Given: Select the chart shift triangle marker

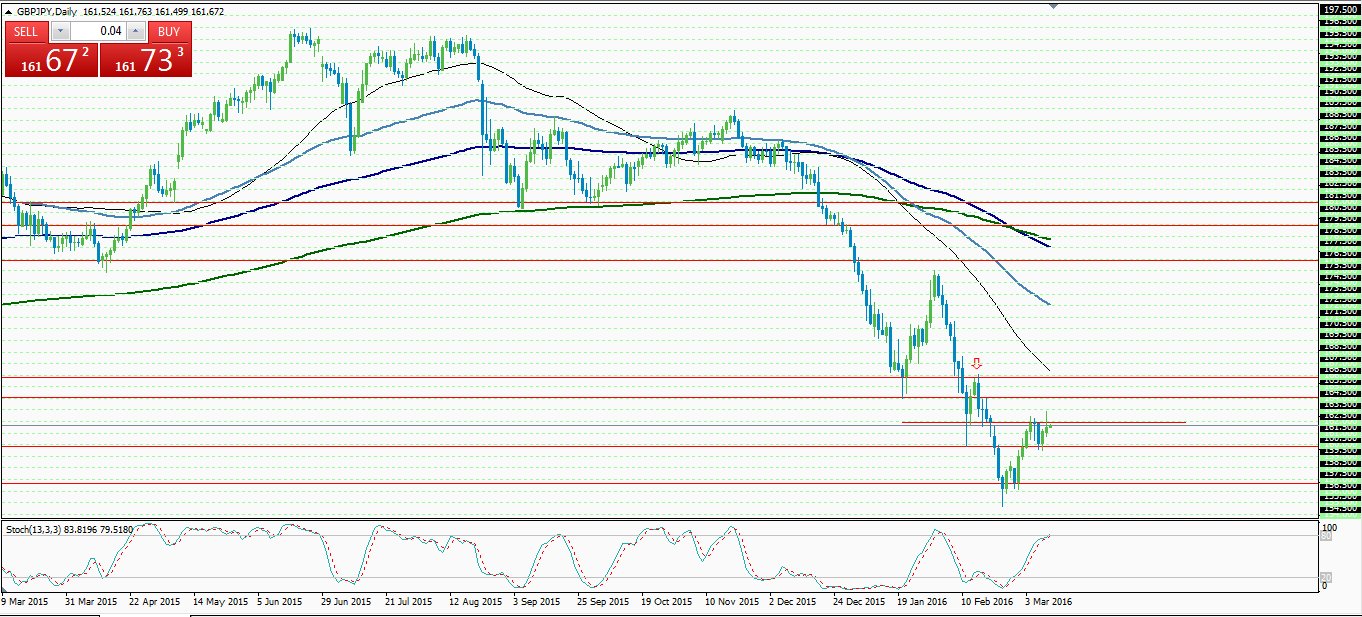Looking at the screenshot, I should (x=1052, y=6).
